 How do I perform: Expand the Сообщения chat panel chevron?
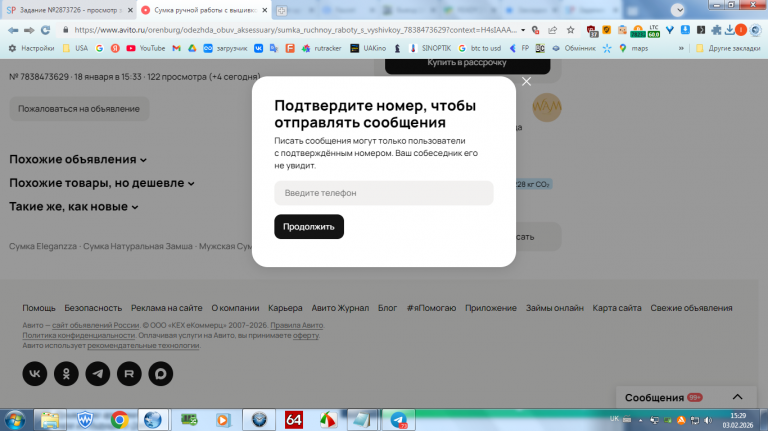click(x=737, y=397)
